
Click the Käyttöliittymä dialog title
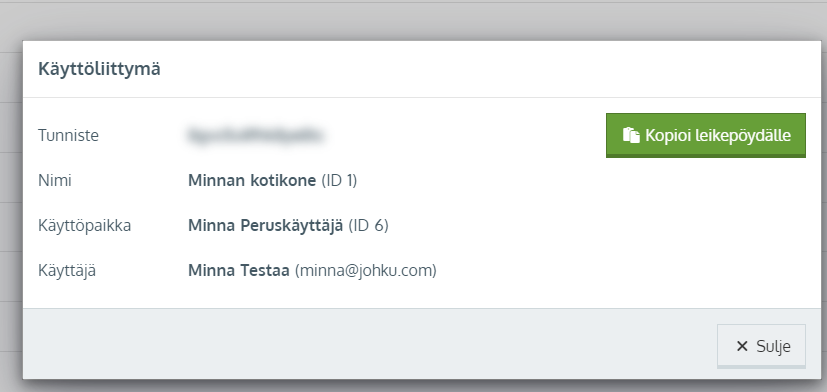click(99, 69)
